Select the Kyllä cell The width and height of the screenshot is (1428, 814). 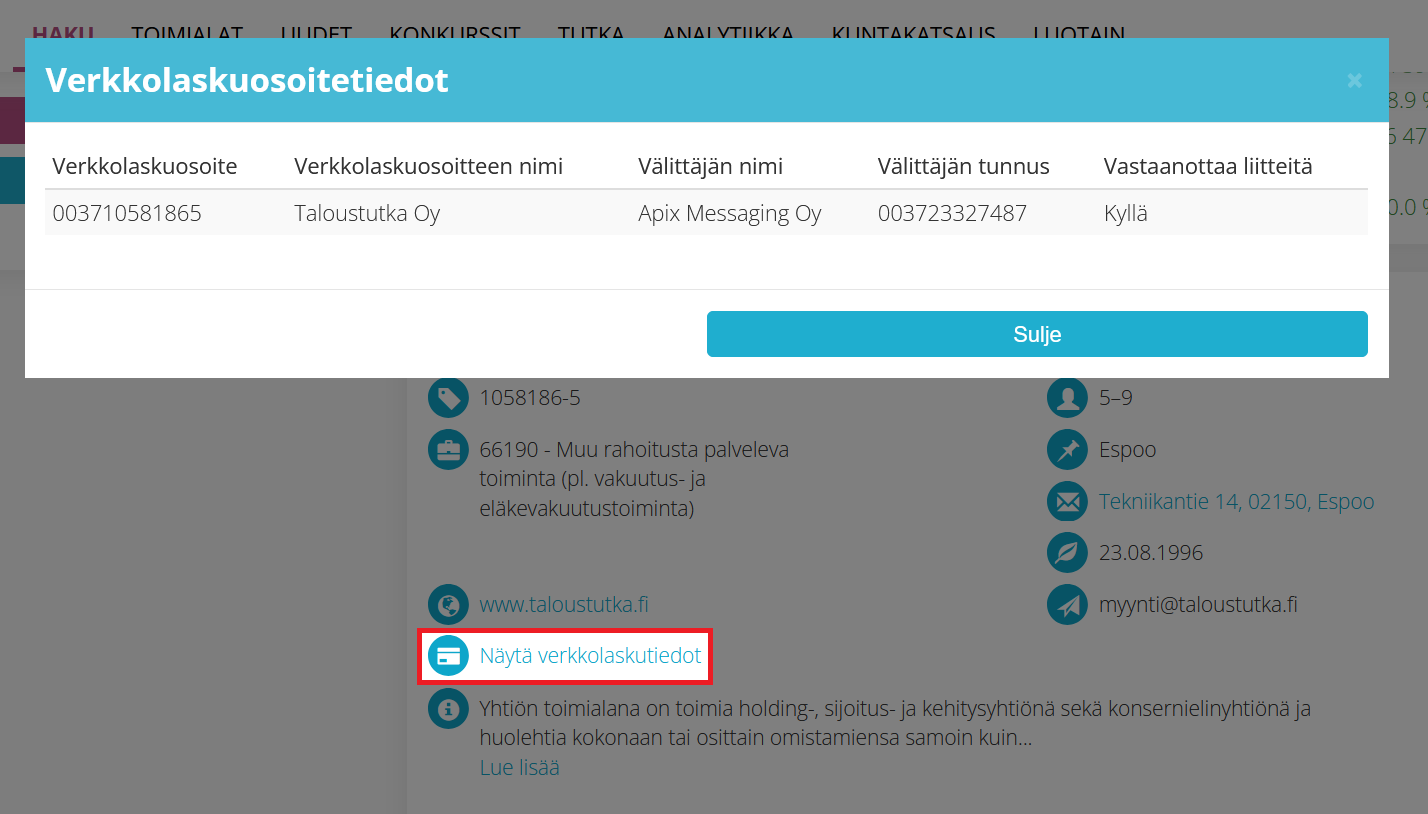pos(1126,213)
